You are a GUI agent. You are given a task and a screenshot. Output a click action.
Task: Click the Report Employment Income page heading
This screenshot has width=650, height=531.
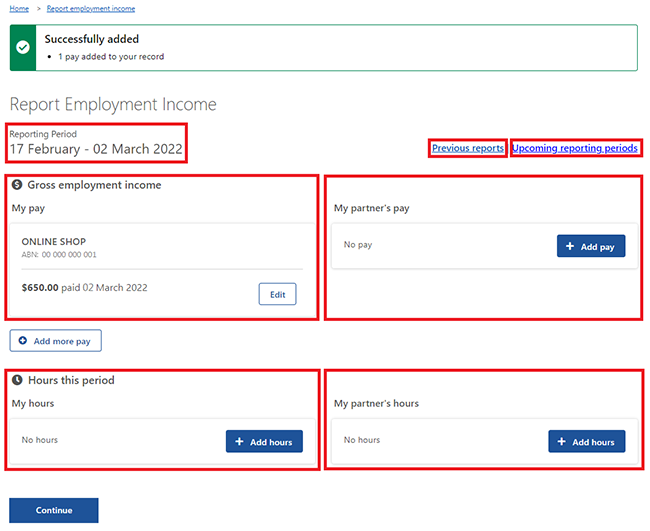point(113,104)
